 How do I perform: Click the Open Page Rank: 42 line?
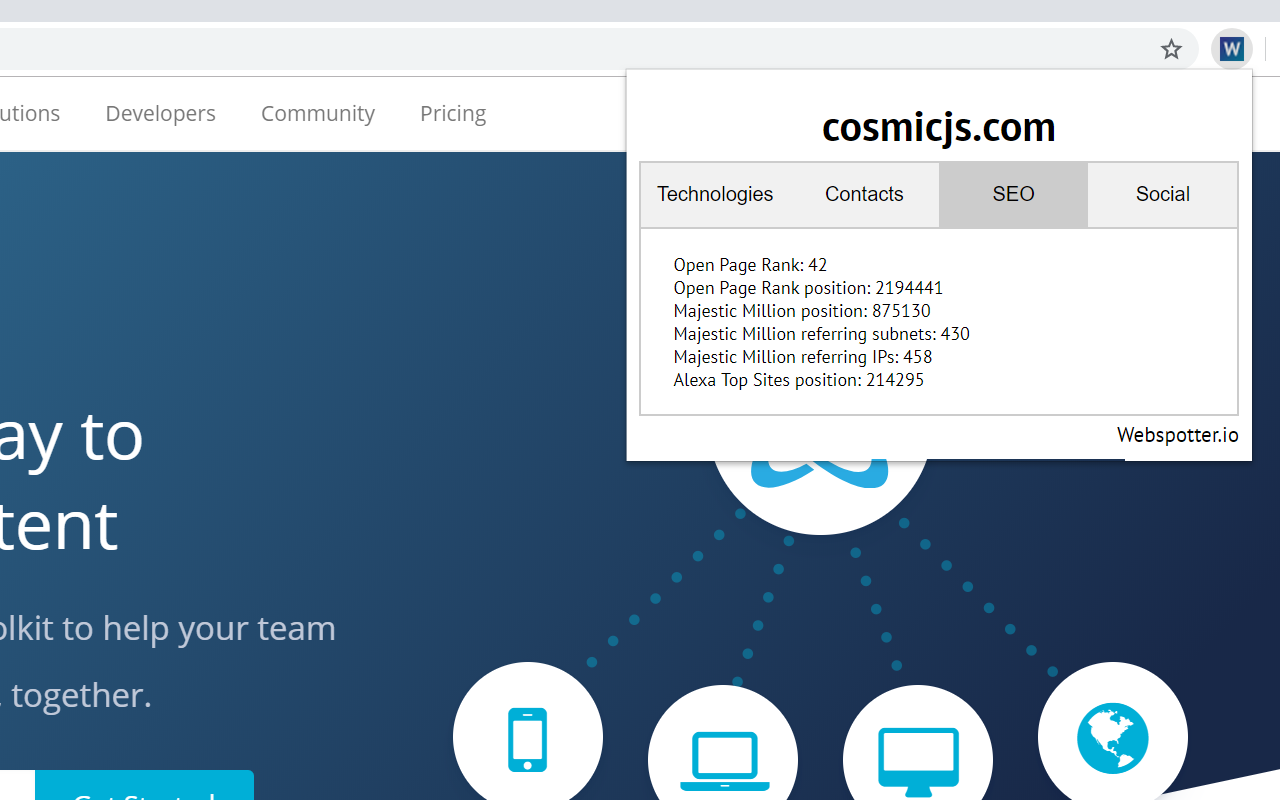750,265
